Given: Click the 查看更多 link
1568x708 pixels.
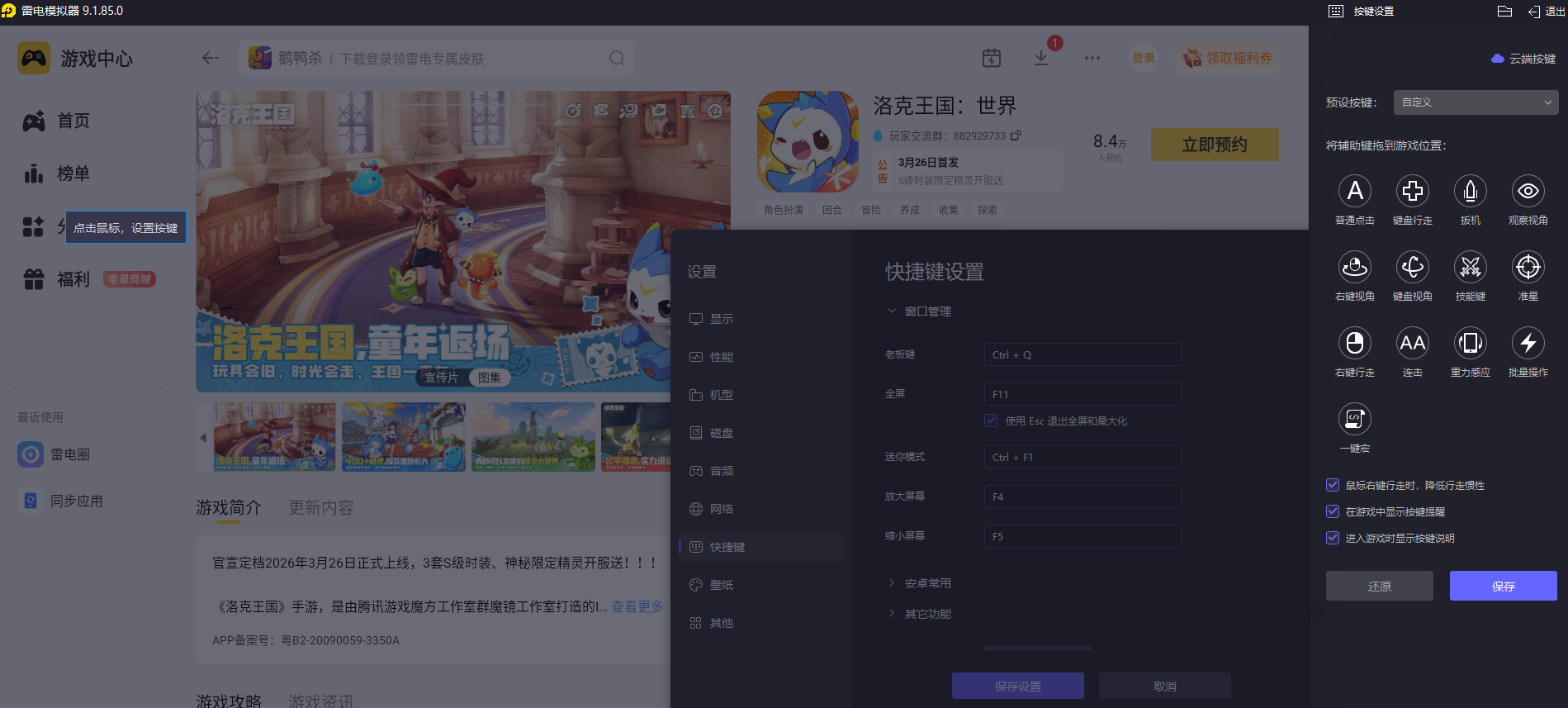Looking at the screenshot, I should 637,606.
